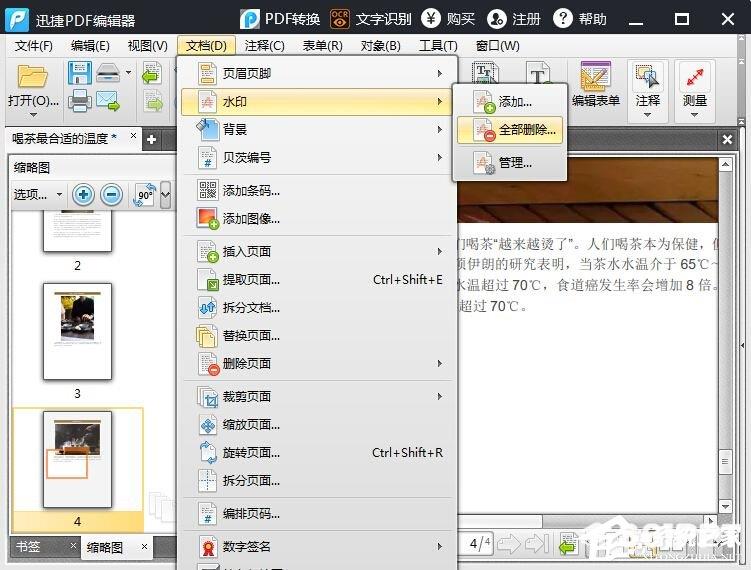751x570 pixels.
Task: Choose Split Document menu entry
Action: tap(317, 308)
